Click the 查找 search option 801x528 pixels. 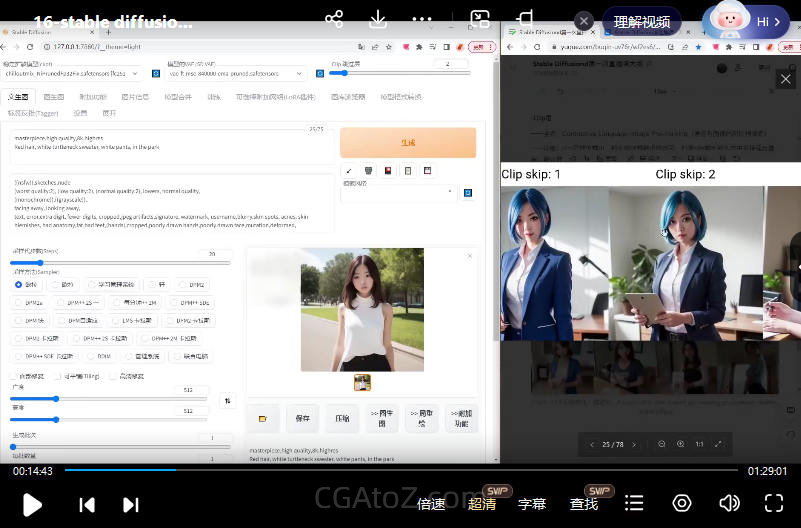coord(584,504)
